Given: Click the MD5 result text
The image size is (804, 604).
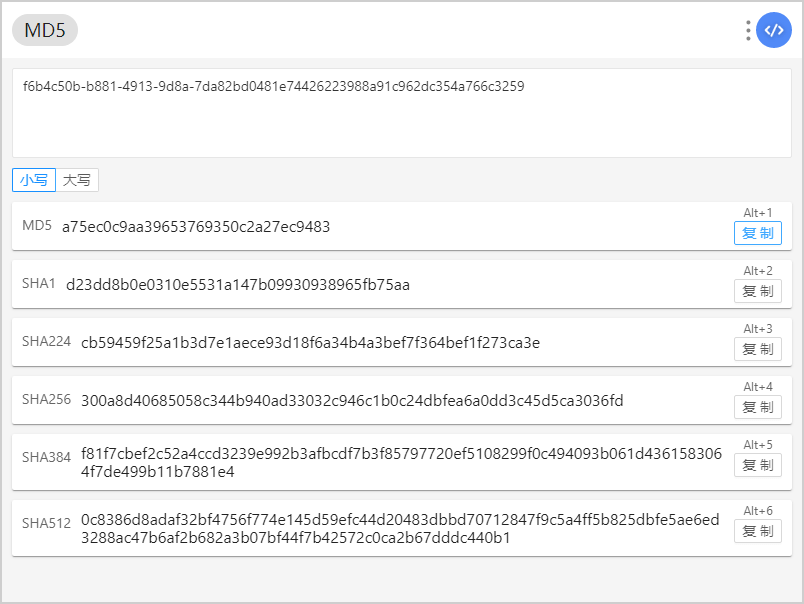Looking at the screenshot, I should [196, 227].
